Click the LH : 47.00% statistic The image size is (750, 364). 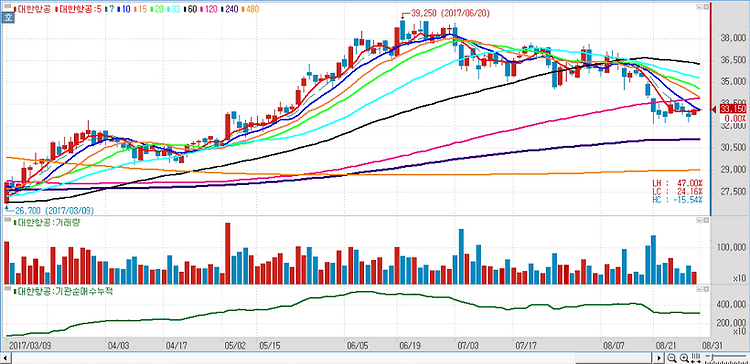click(677, 183)
